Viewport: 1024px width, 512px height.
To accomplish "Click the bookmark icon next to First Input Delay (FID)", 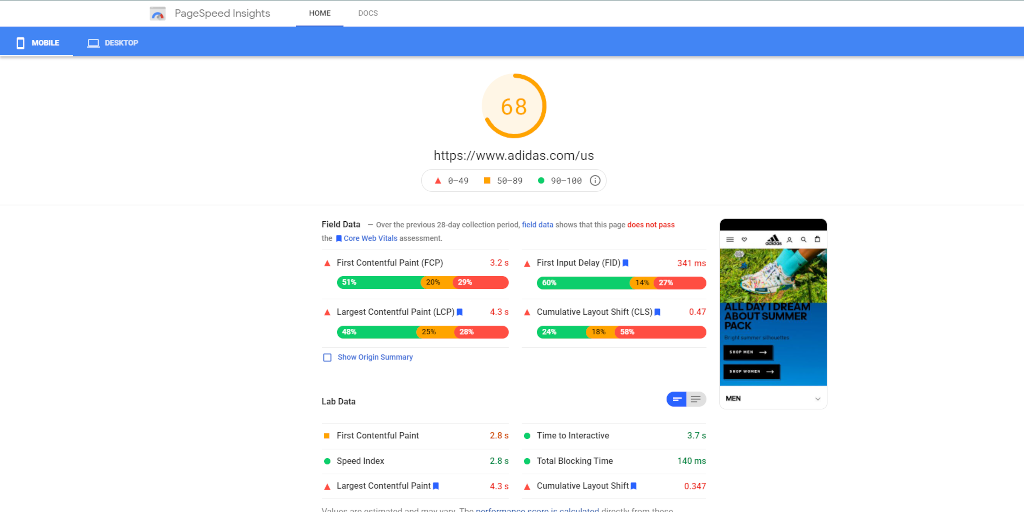I will (625, 263).
